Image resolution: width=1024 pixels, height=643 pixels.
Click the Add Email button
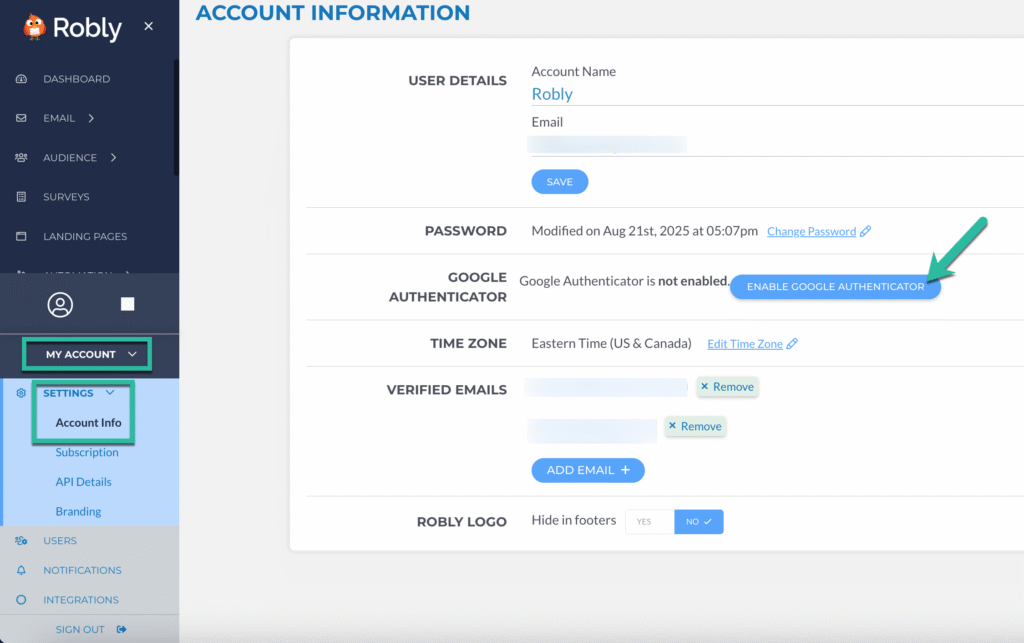(x=588, y=470)
